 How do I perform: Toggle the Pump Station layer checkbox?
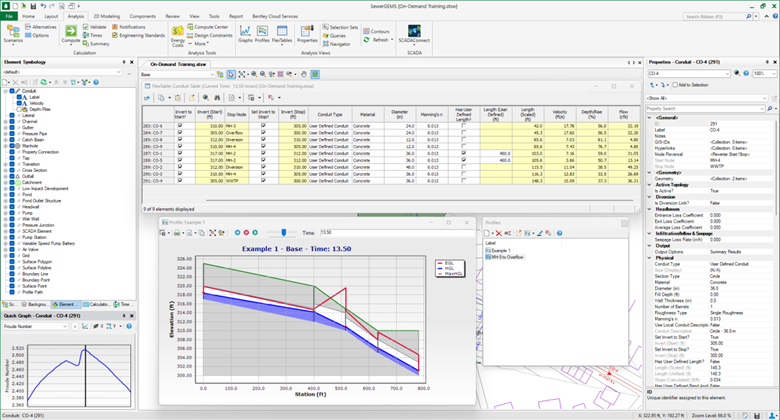point(12,237)
